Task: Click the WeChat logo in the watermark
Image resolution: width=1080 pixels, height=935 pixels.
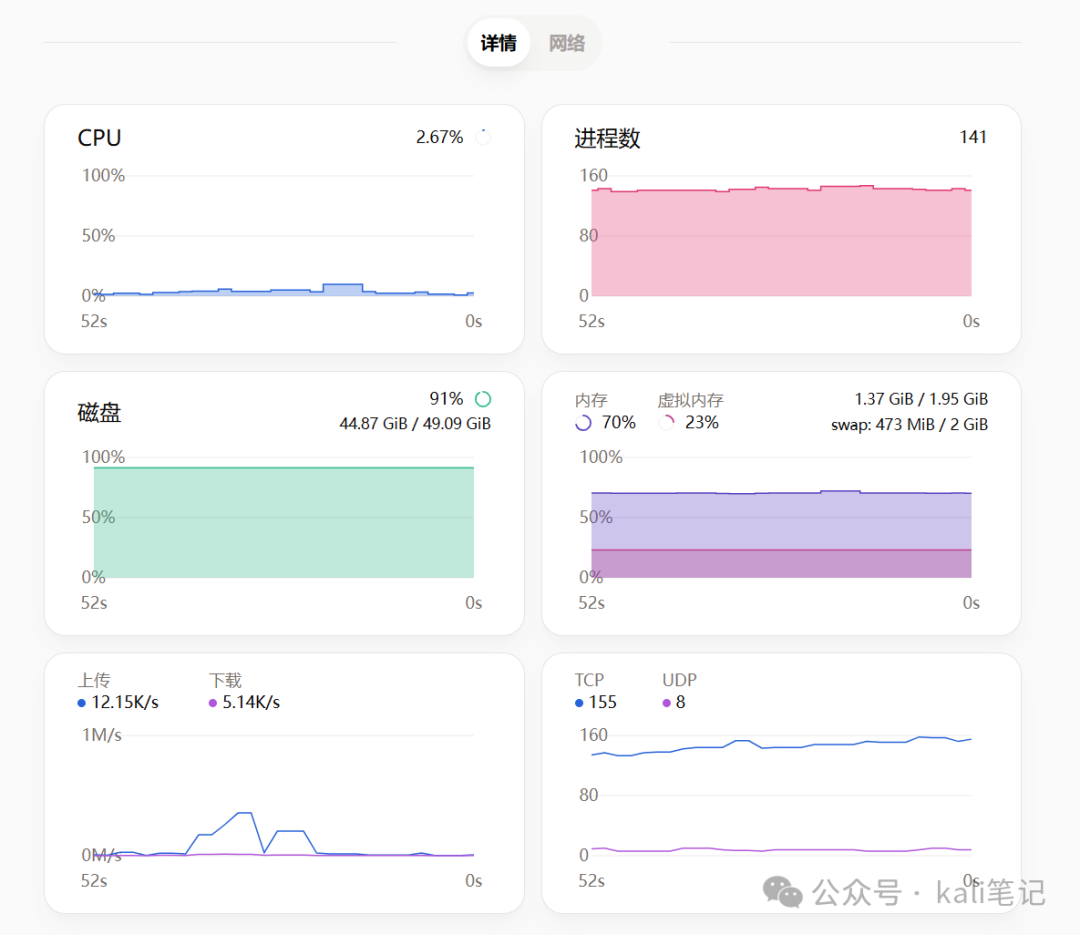Action: tap(782, 892)
